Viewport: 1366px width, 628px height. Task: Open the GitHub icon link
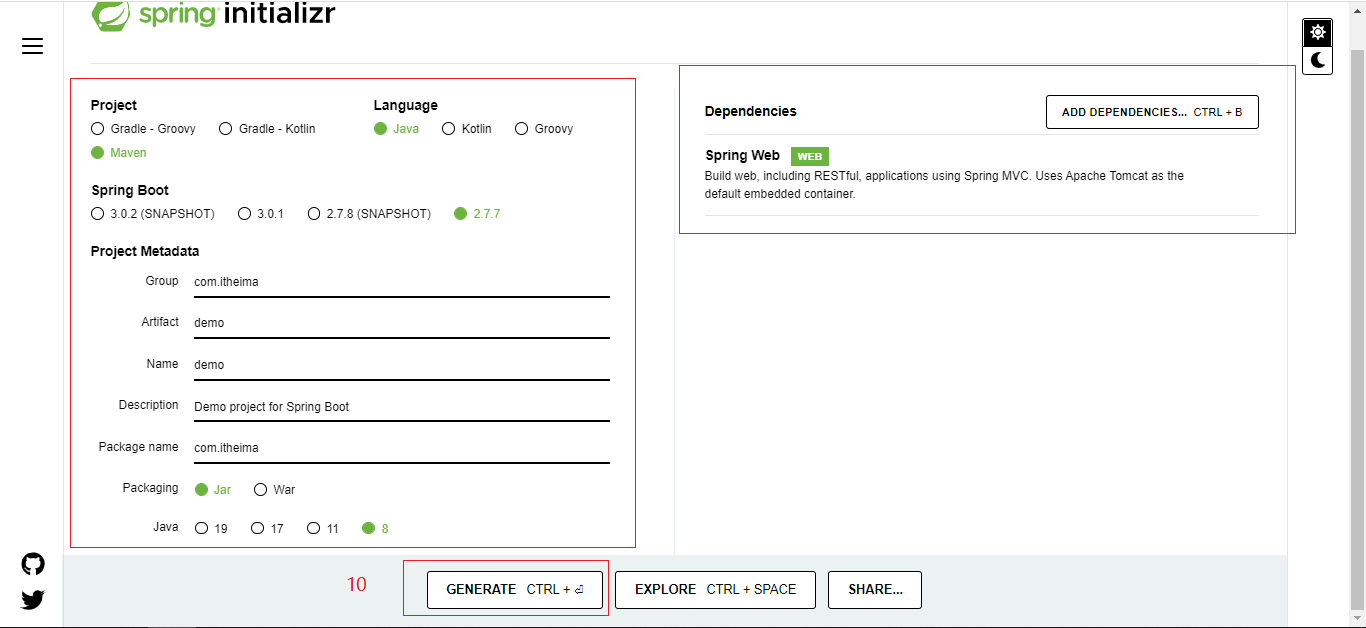pos(33,564)
